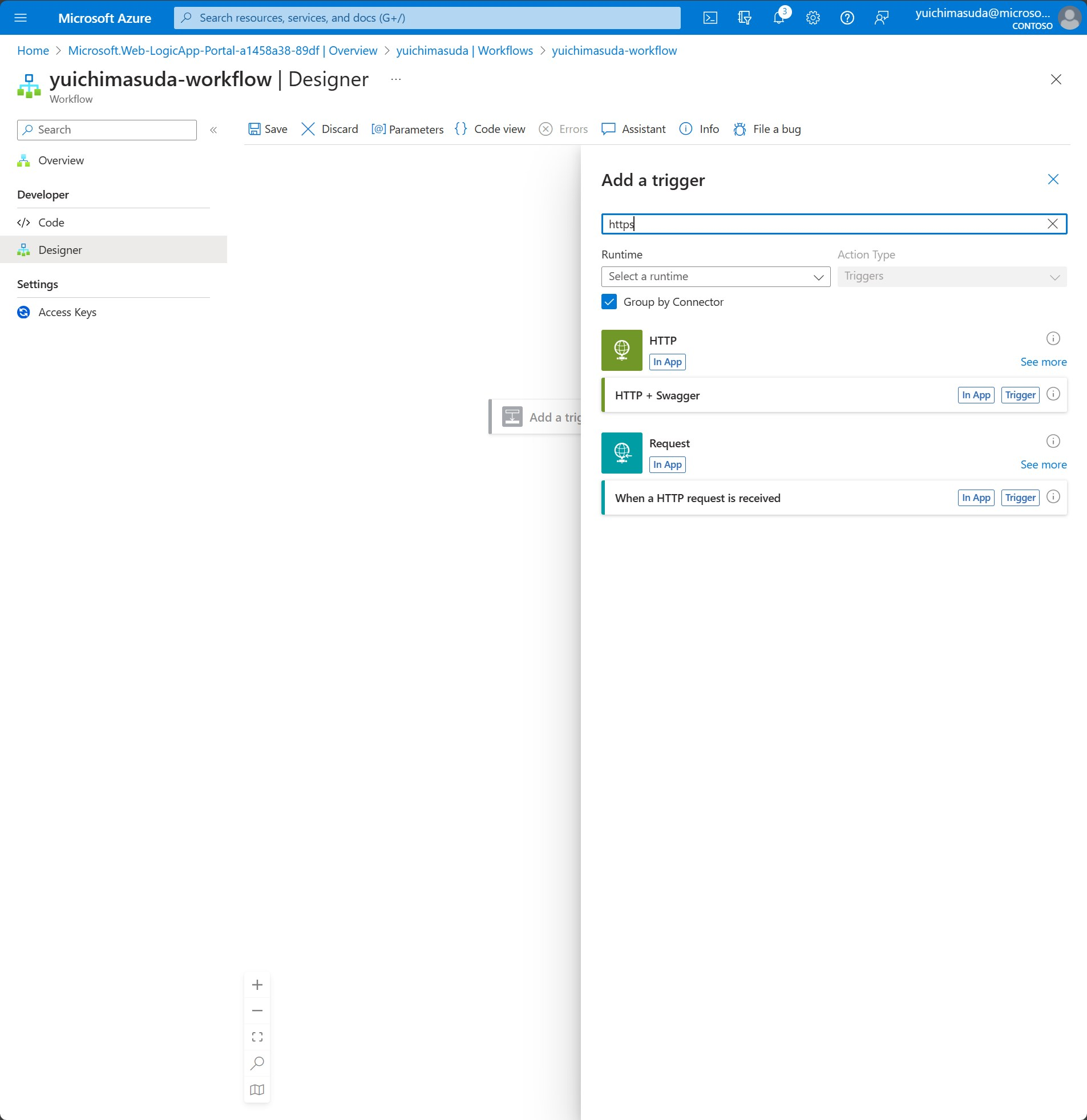Click See more for the HTTP connector

1043,362
